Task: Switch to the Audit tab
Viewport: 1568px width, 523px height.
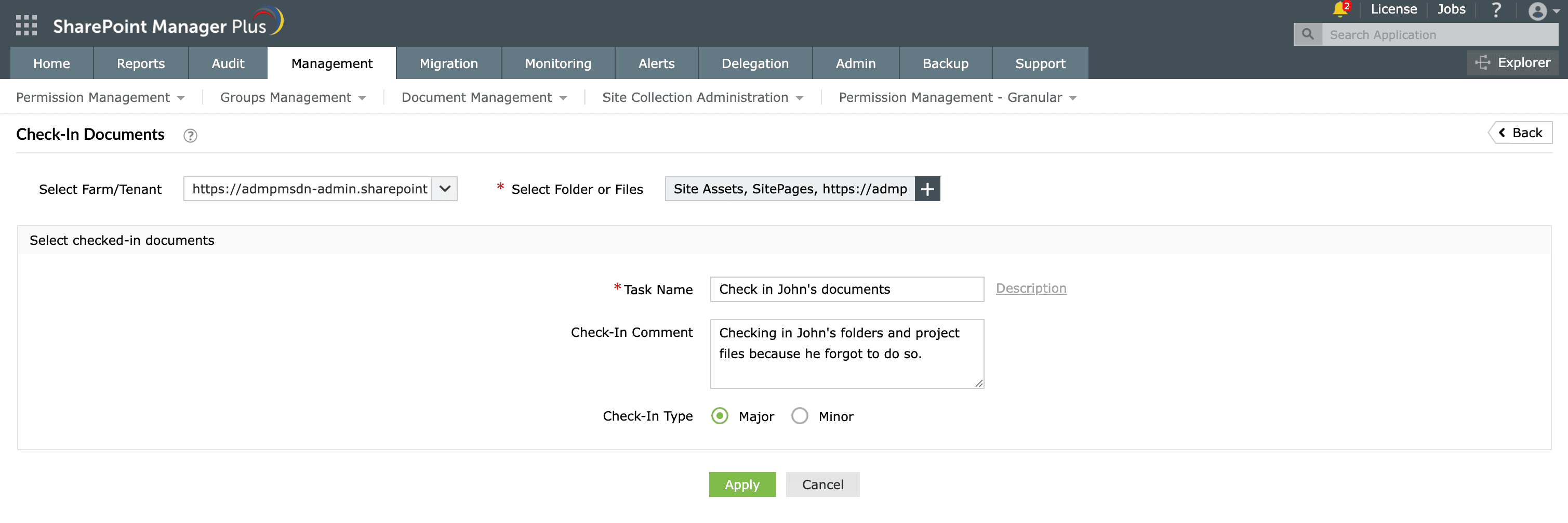Action: pyautogui.click(x=228, y=63)
